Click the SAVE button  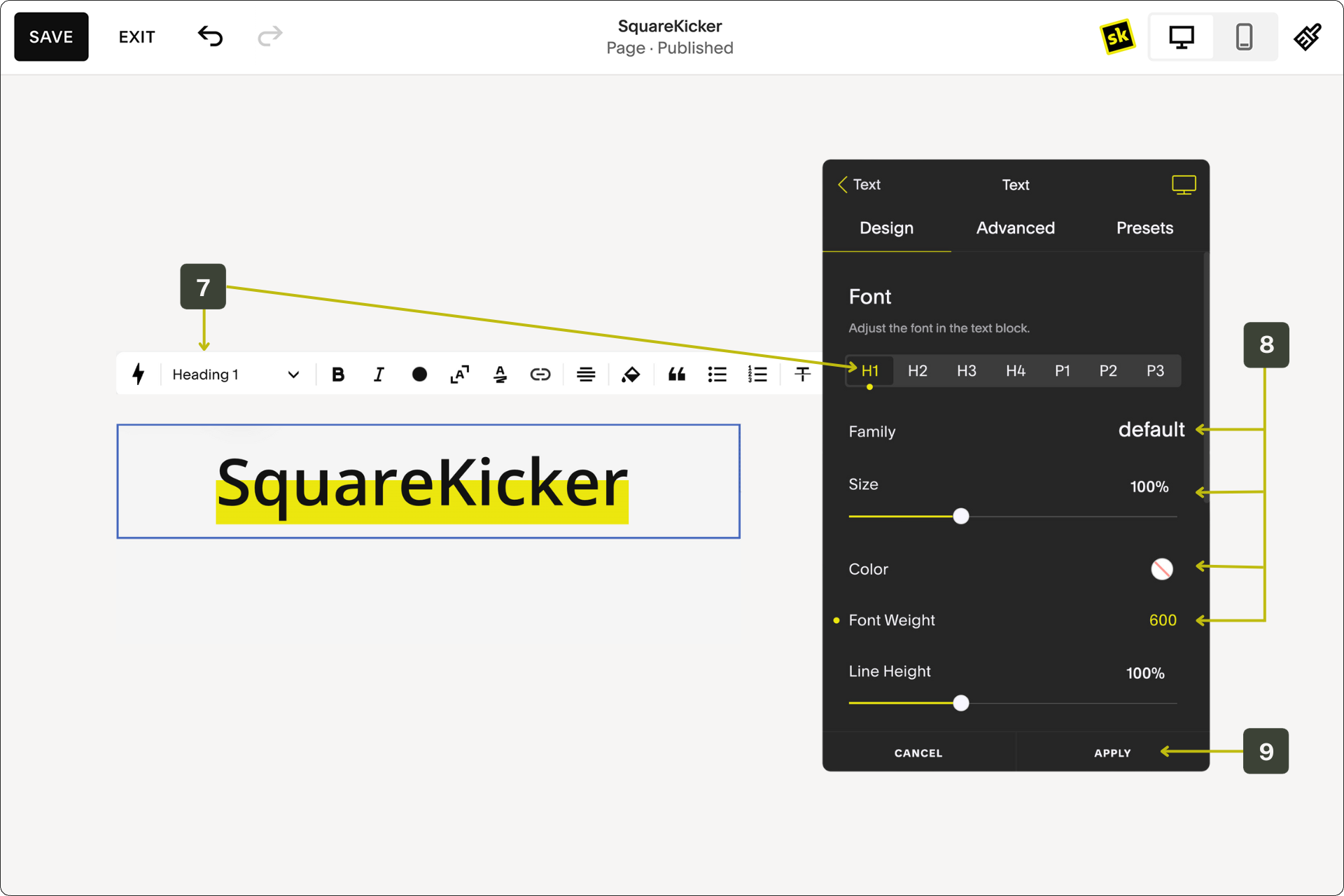click(x=51, y=36)
